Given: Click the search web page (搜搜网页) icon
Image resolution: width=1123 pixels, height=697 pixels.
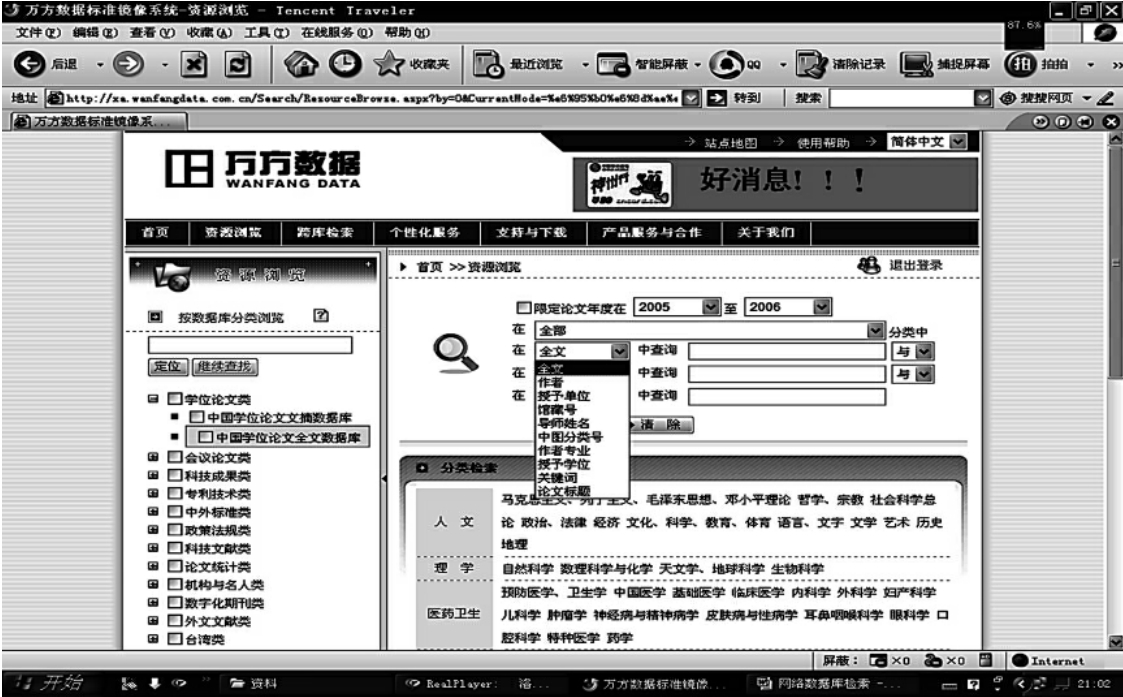Looking at the screenshot, I should [1008, 98].
